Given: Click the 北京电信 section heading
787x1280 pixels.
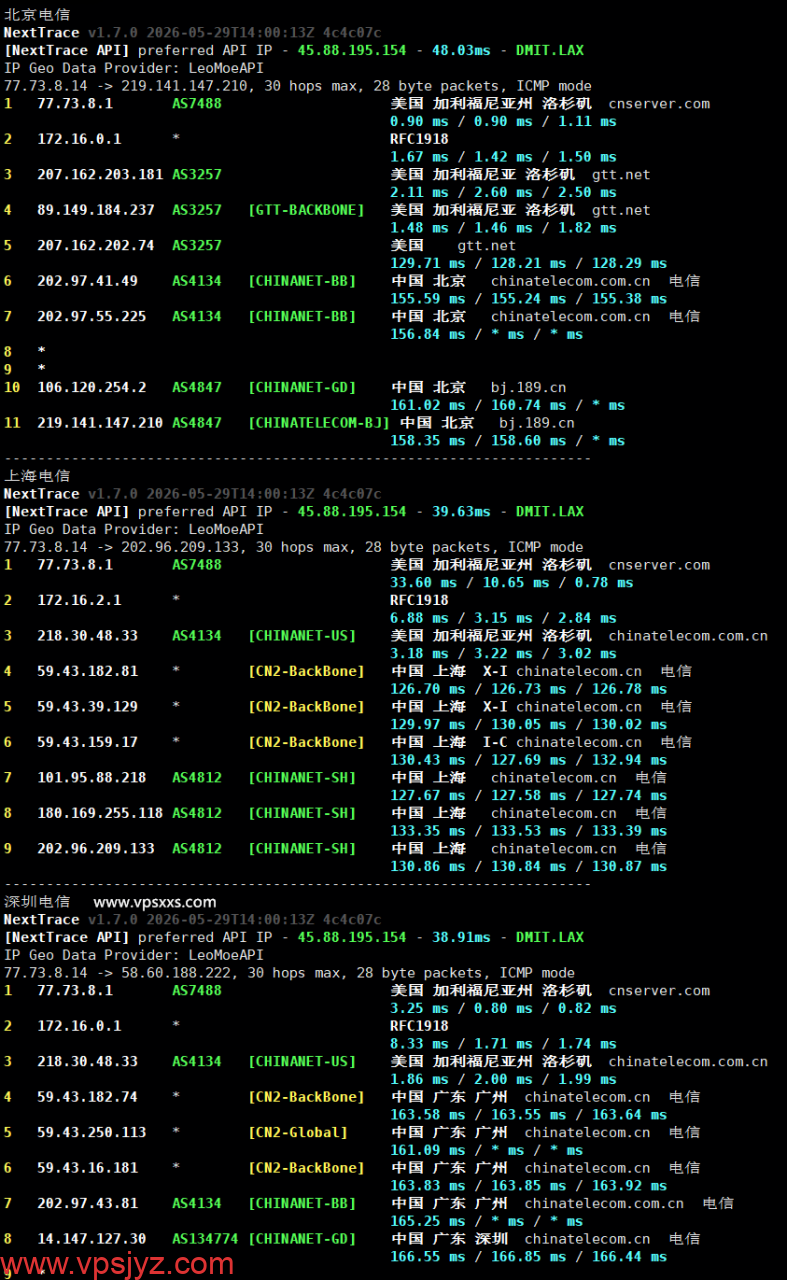Looking at the screenshot, I should [37, 15].
